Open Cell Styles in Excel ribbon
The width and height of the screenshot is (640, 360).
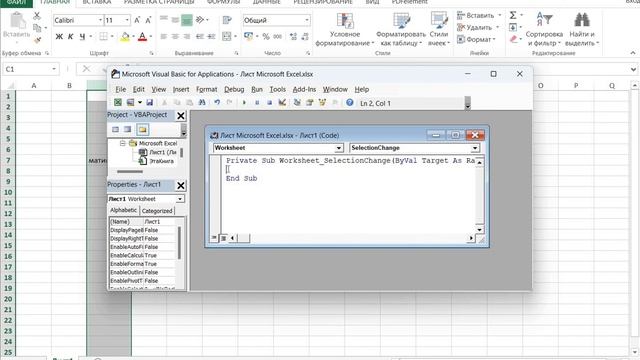[x=439, y=29]
